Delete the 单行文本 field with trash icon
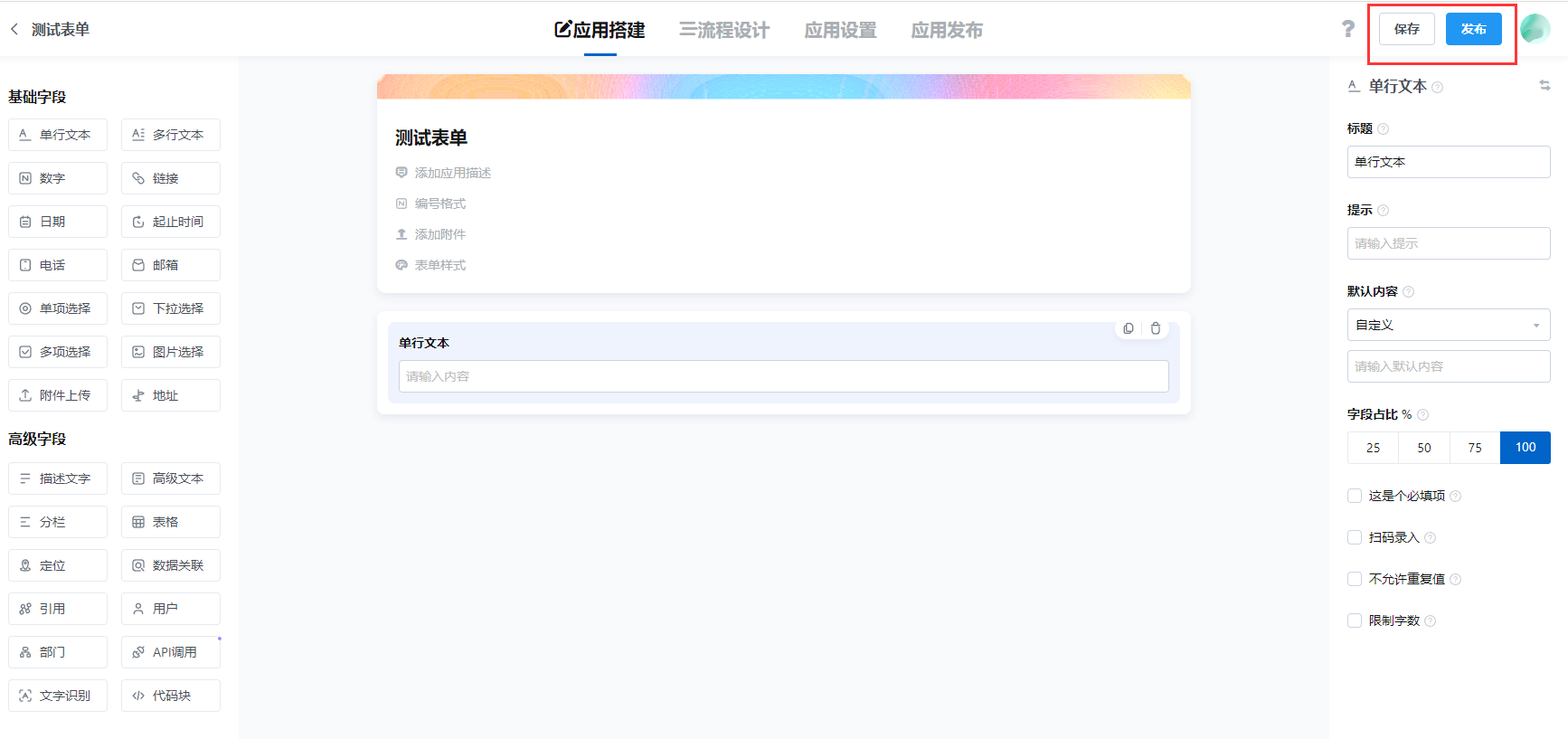1568x739 pixels. (x=1156, y=328)
